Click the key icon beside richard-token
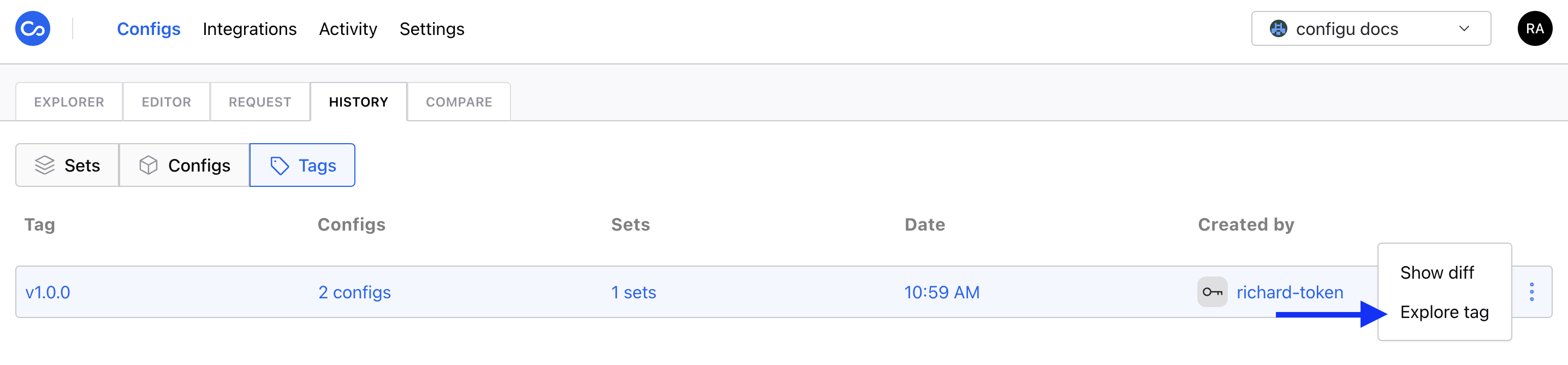 pos(1212,292)
